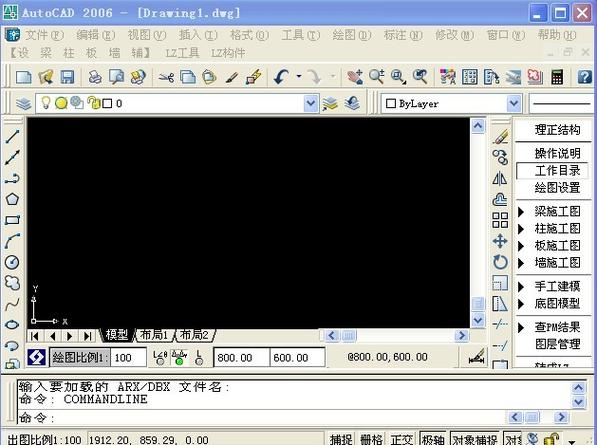Click the Match Properties brush icon
Viewport: 597px width, 445px height.
[231, 77]
